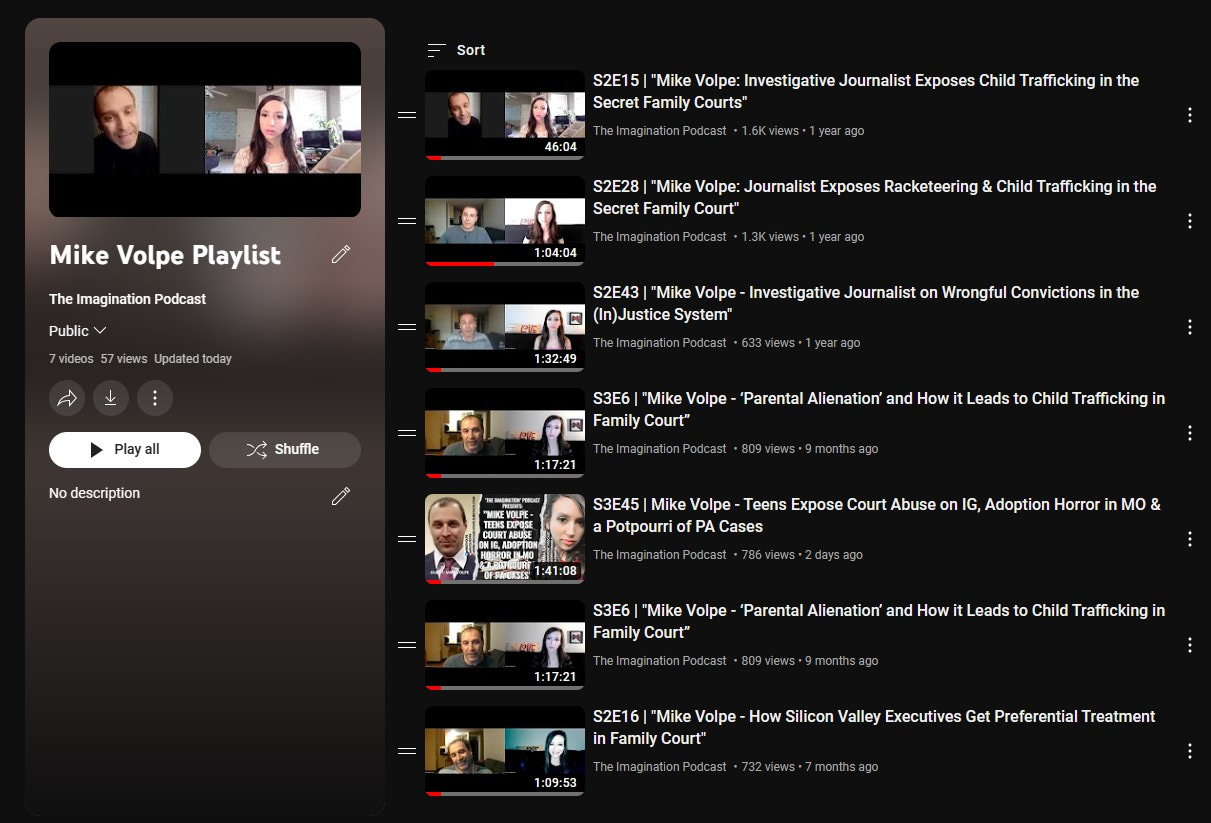
Task: Click the 1:04:04 duration badge
Action: pos(555,253)
